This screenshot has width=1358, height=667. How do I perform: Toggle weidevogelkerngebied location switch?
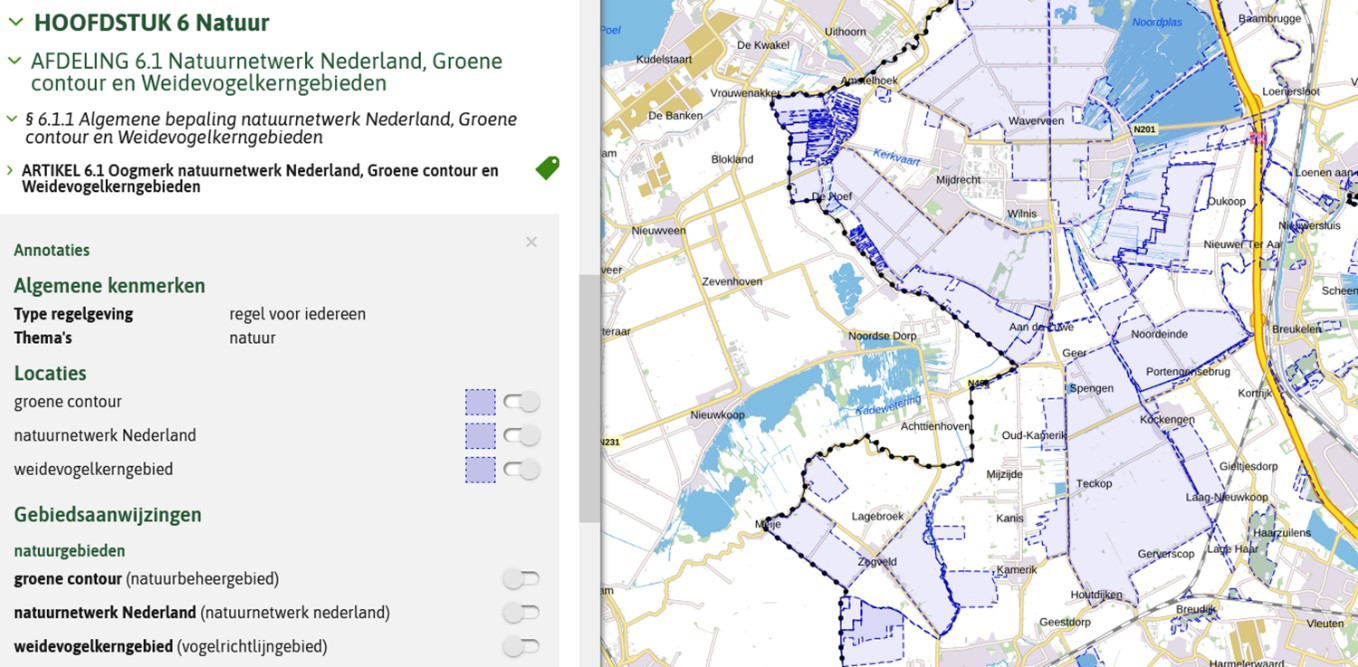pyautogui.click(x=521, y=469)
